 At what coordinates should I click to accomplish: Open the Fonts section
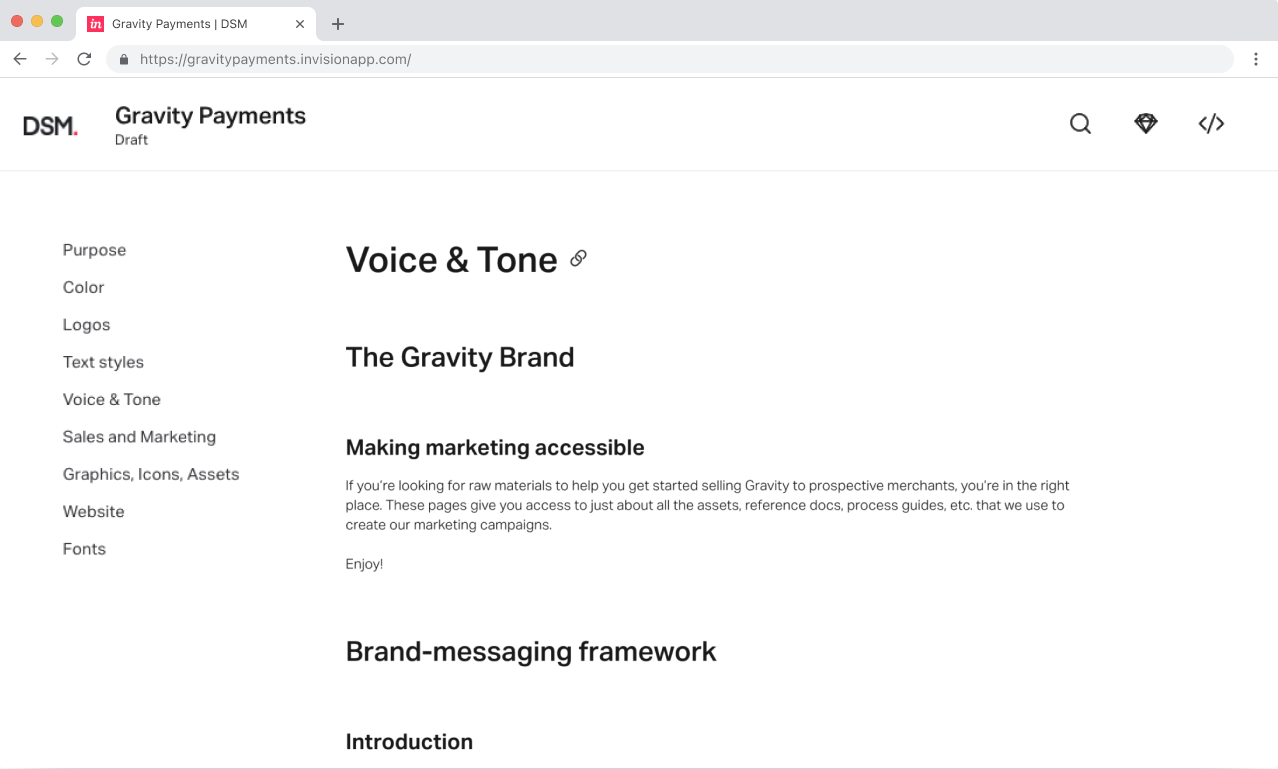[x=84, y=549]
